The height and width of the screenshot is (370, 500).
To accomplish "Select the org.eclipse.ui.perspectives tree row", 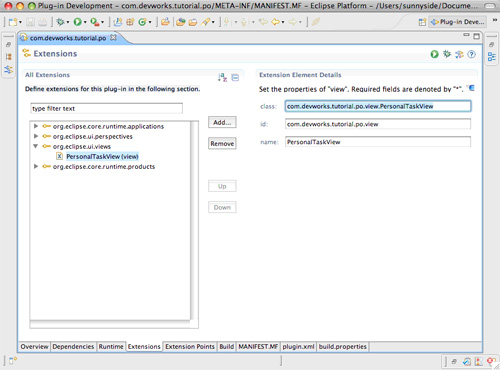I will [x=93, y=136].
